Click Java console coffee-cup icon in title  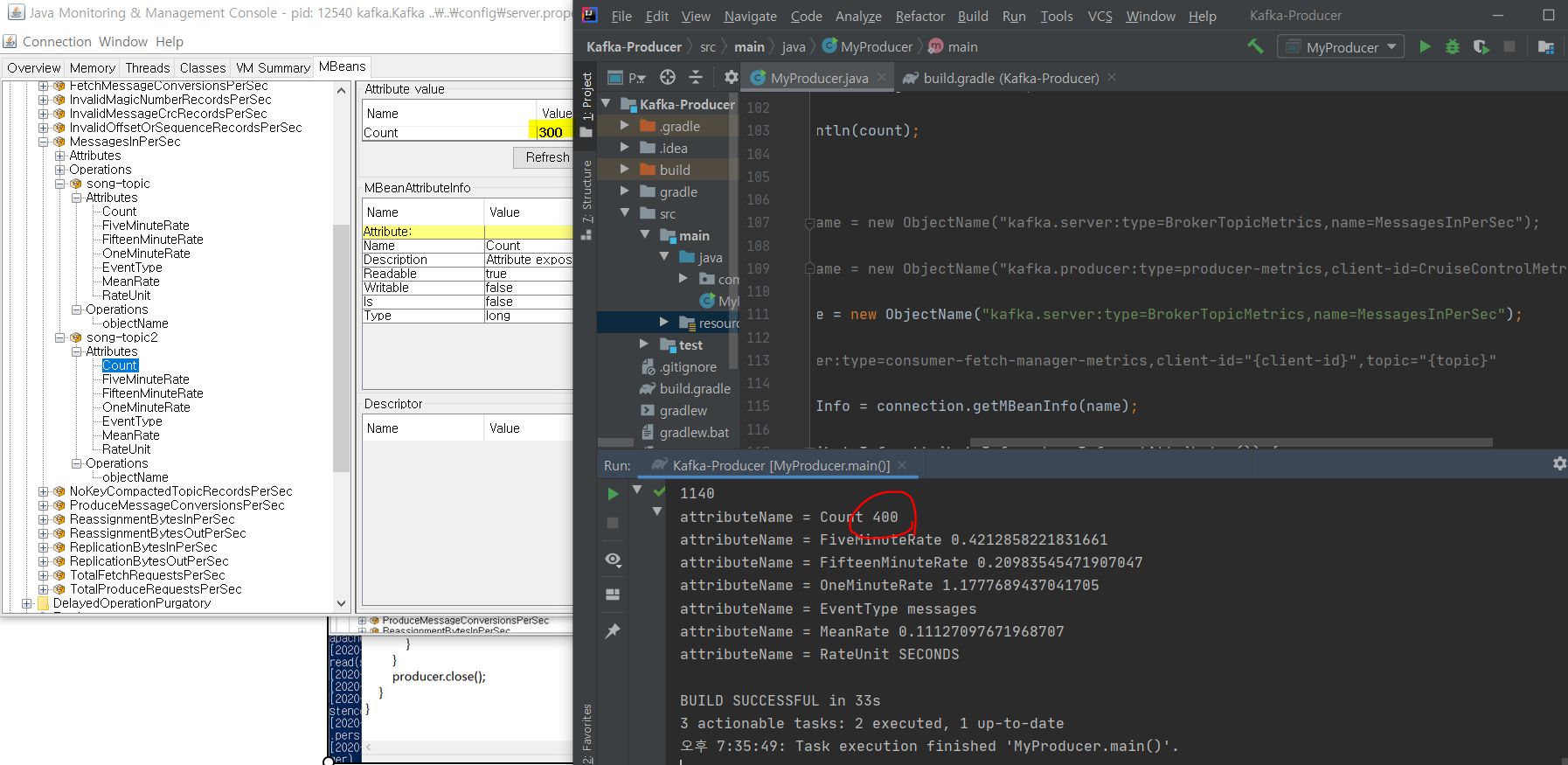(x=16, y=12)
